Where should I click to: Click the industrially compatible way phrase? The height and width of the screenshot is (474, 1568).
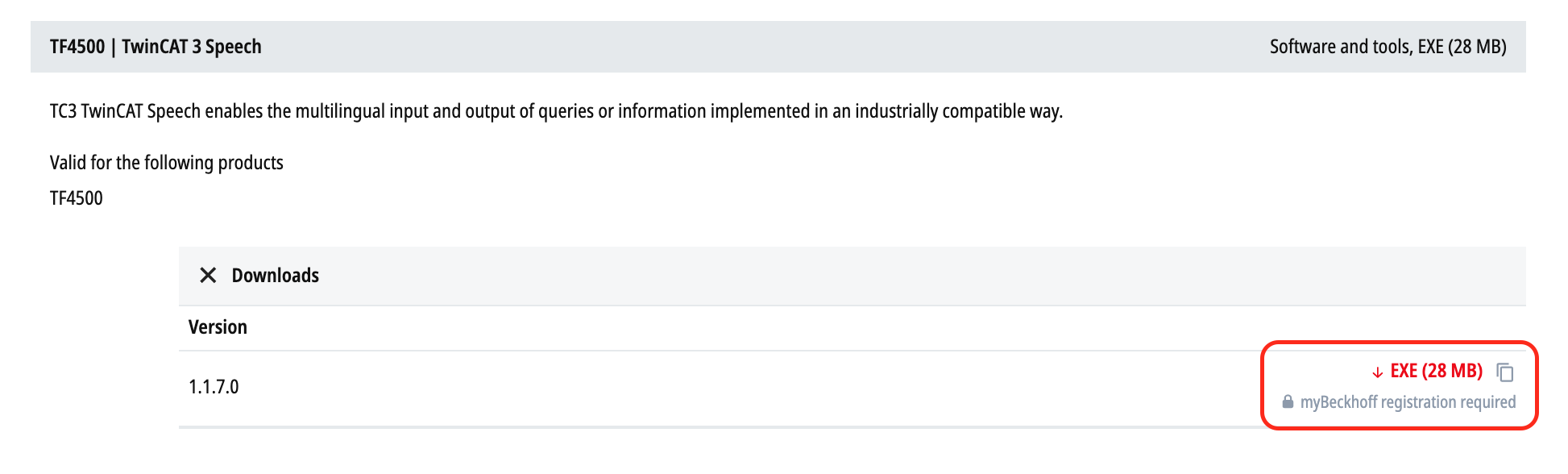click(x=959, y=111)
